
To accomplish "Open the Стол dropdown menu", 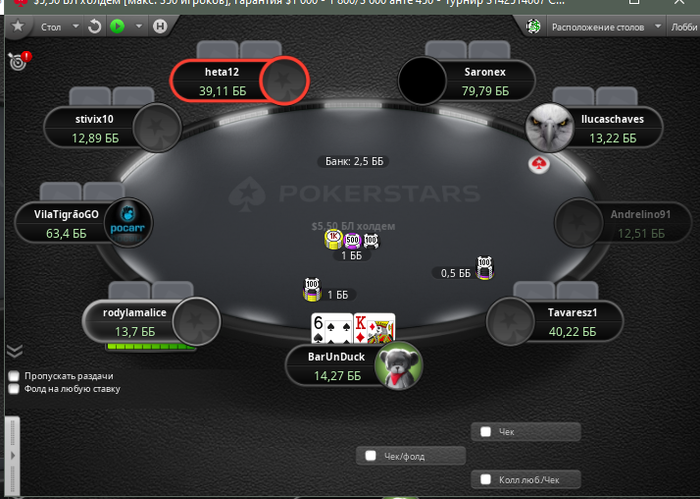I will (59, 27).
